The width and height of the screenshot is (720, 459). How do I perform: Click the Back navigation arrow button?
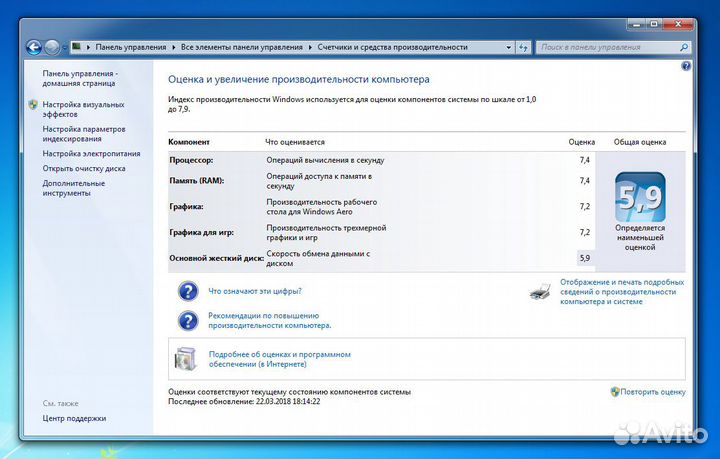(x=34, y=47)
